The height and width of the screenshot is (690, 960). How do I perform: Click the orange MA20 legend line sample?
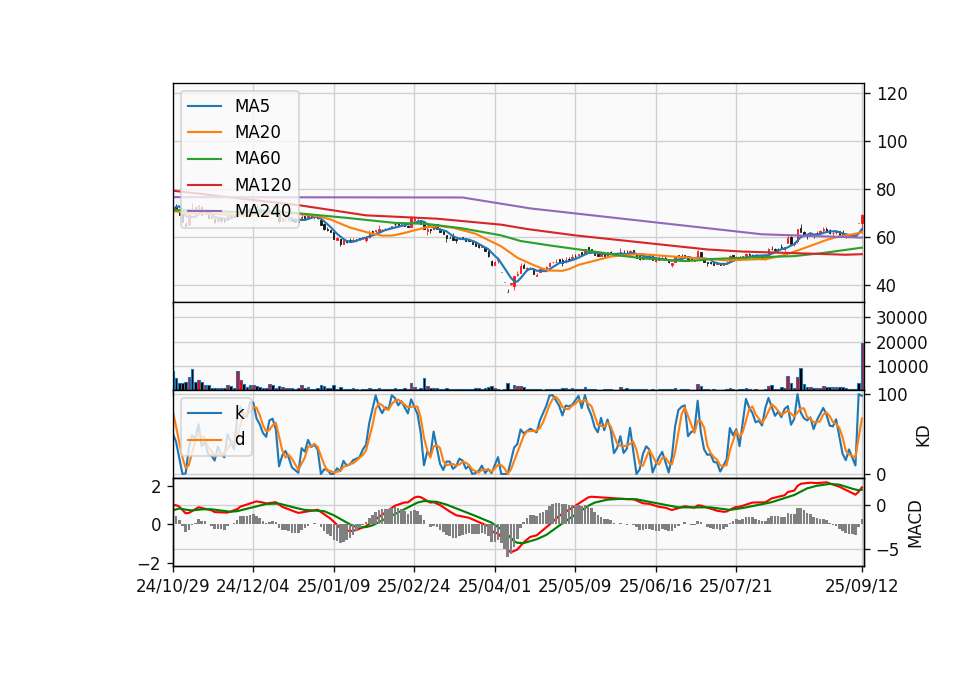(204, 132)
